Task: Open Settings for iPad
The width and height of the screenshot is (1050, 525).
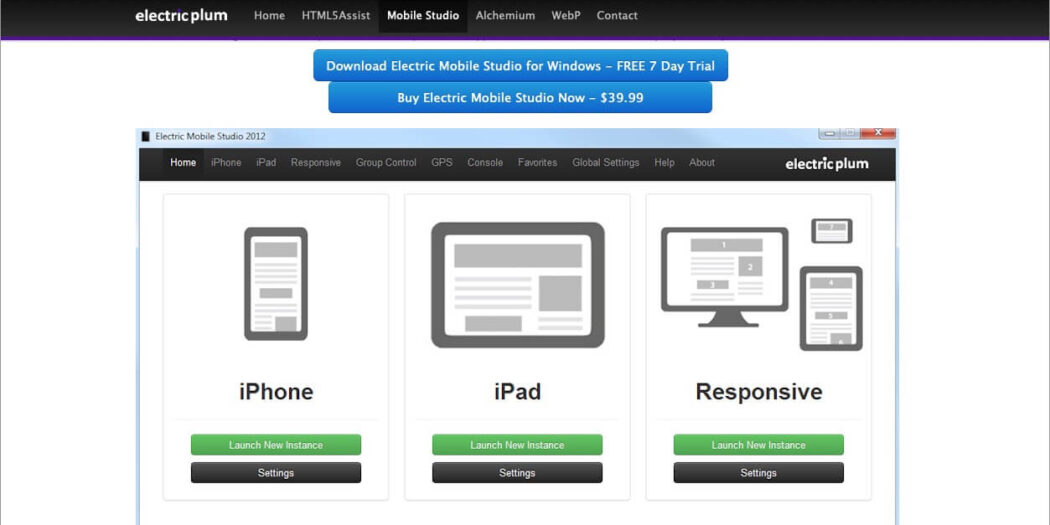Action: 517,473
